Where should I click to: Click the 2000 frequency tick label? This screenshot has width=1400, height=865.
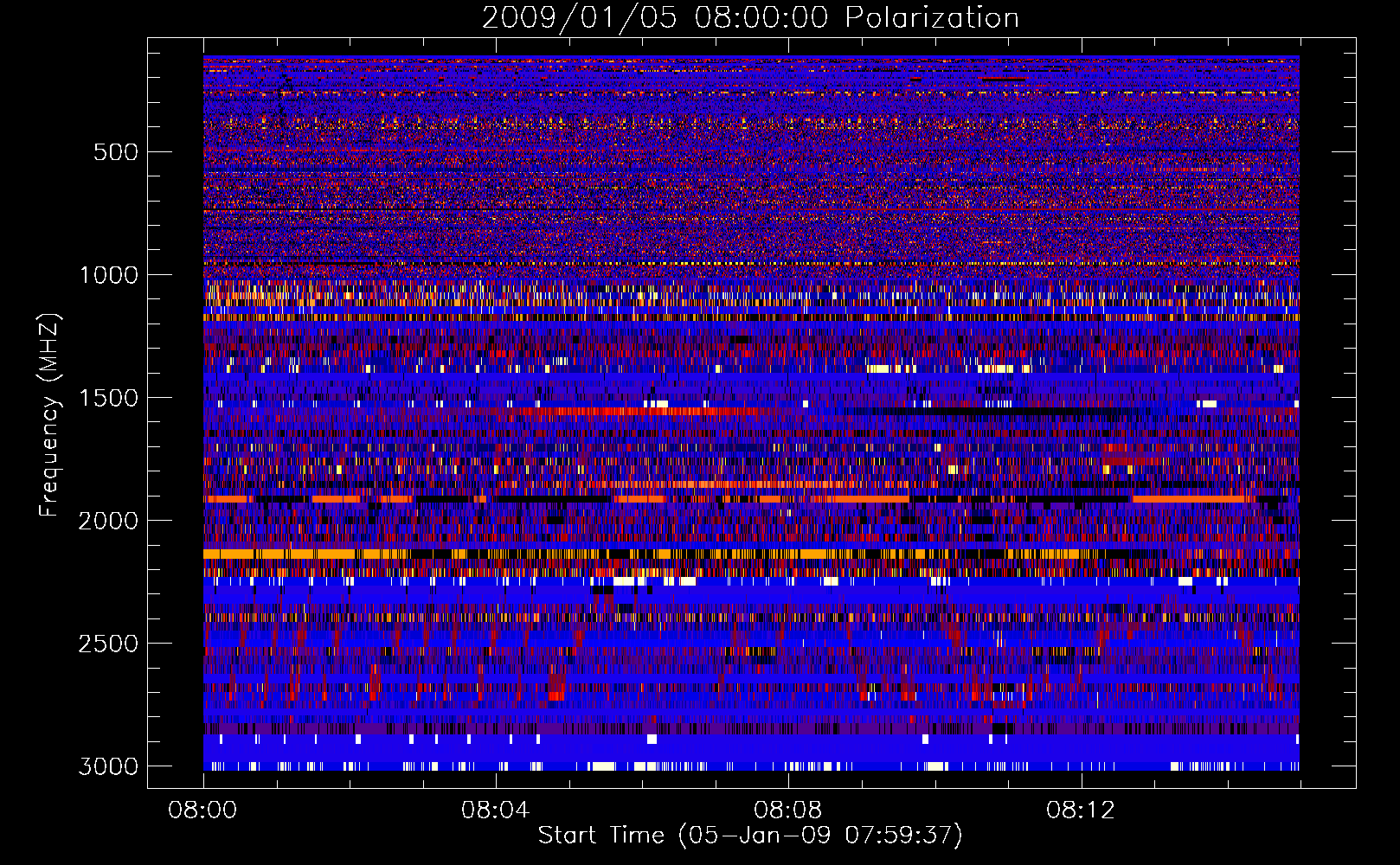108,521
